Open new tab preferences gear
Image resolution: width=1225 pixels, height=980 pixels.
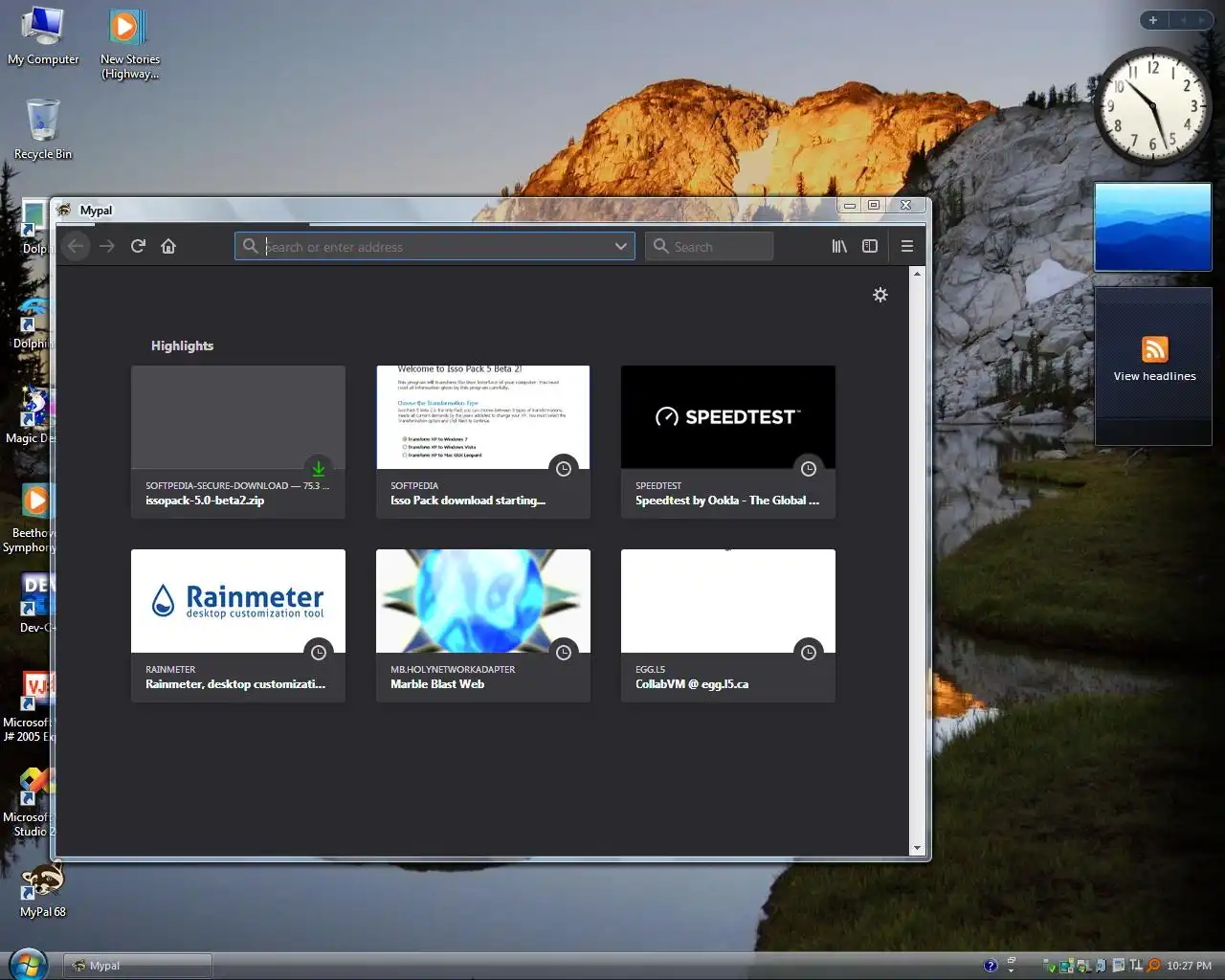coord(880,295)
